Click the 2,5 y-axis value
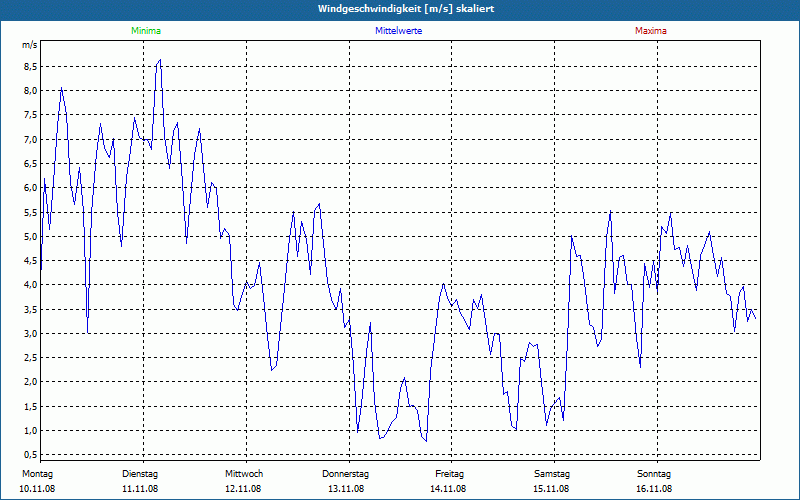800x500 pixels. 30,358
